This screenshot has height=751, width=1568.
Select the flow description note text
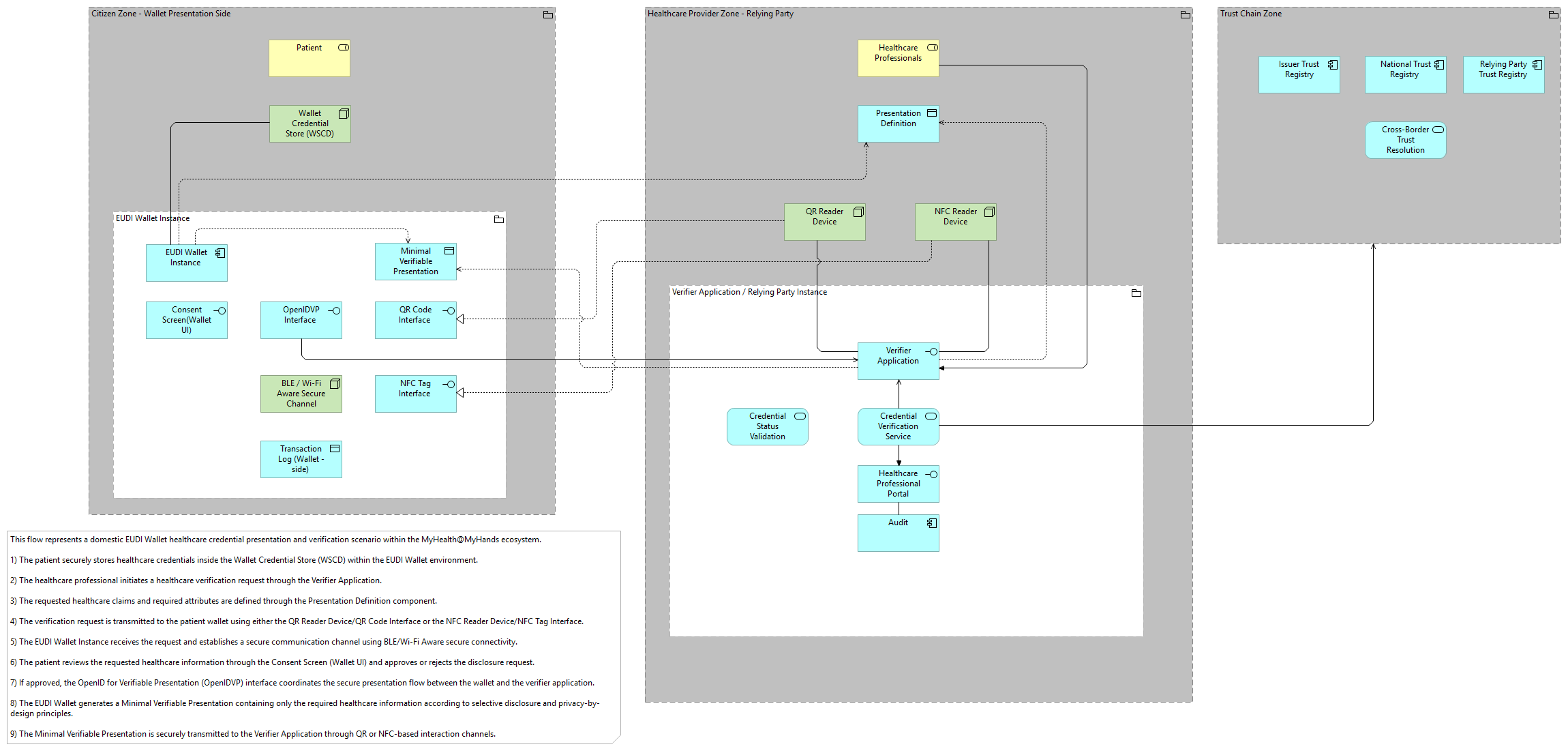tap(314, 637)
